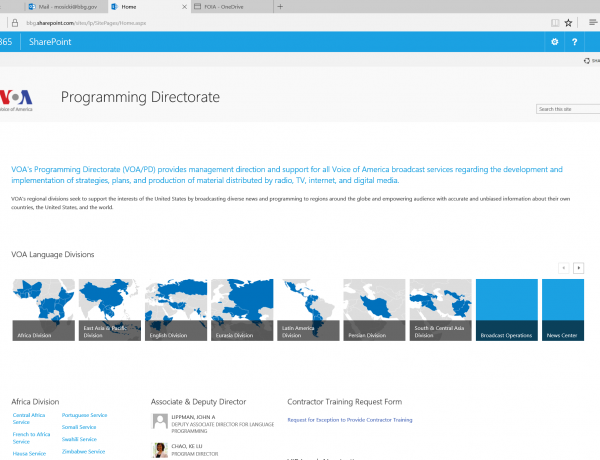The image size is (600, 460).
Task: Open Africa Division tile
Action: (x=44, y=310)
